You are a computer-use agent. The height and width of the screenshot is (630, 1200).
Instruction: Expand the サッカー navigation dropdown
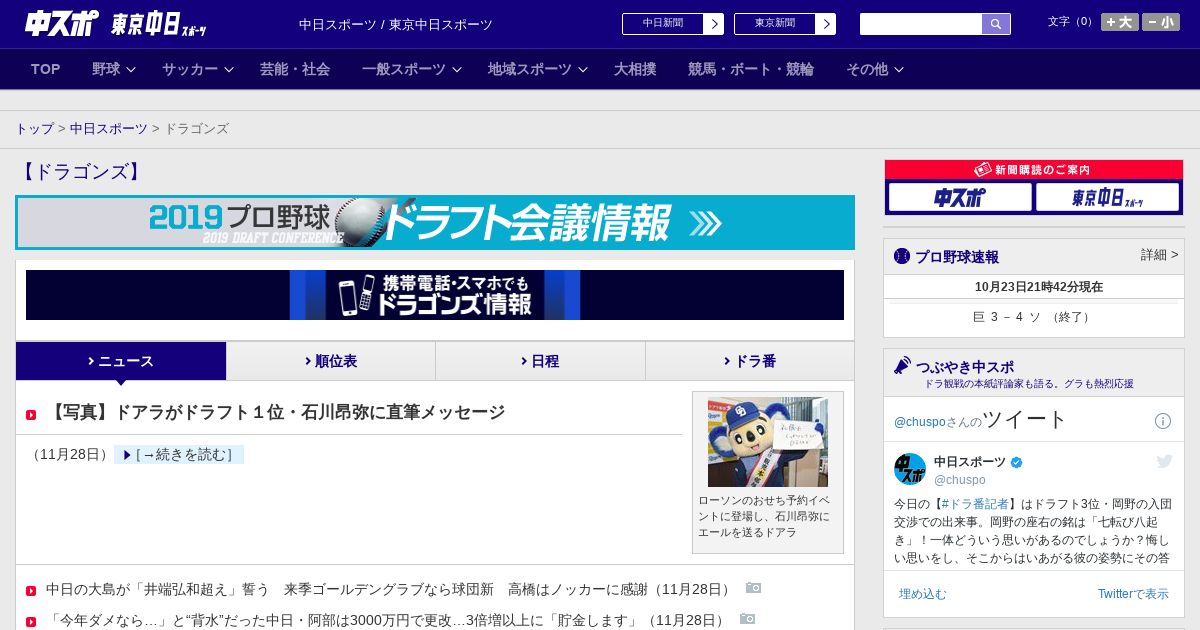pyautogui.click(x=198, y=69)
